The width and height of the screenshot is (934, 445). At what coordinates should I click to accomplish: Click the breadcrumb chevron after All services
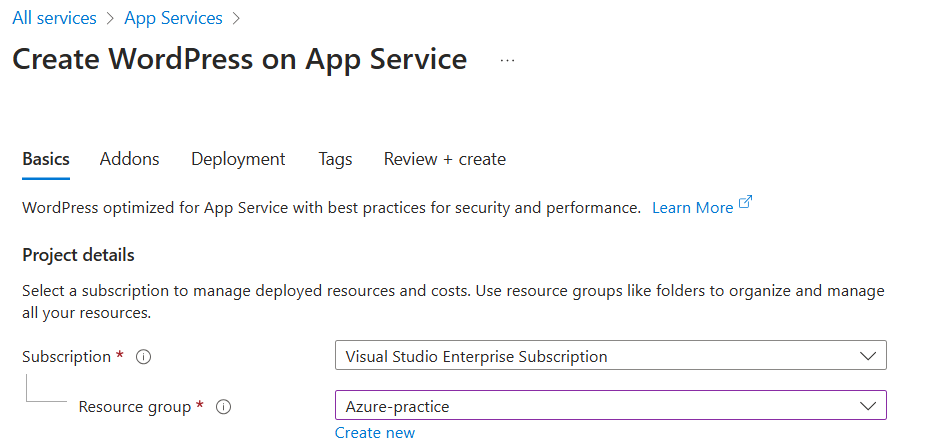[x=110, y=19]
